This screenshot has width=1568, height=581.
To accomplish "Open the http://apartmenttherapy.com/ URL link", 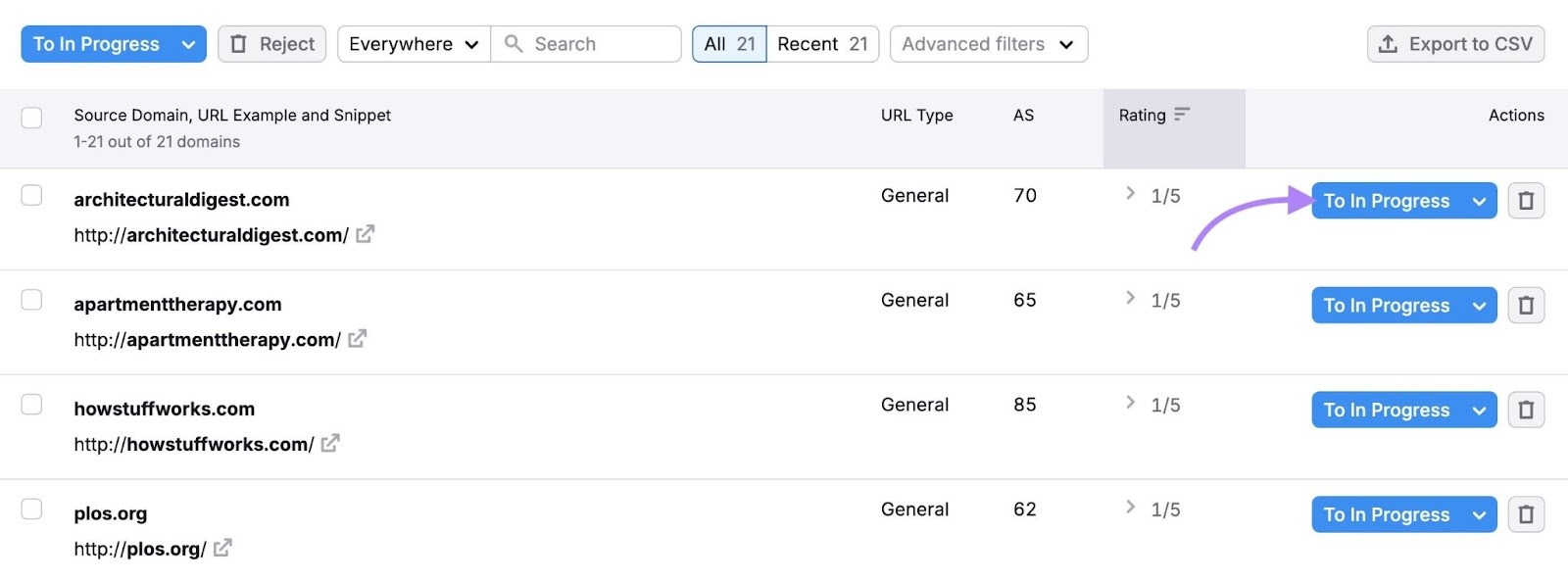I will click(207, 340).
